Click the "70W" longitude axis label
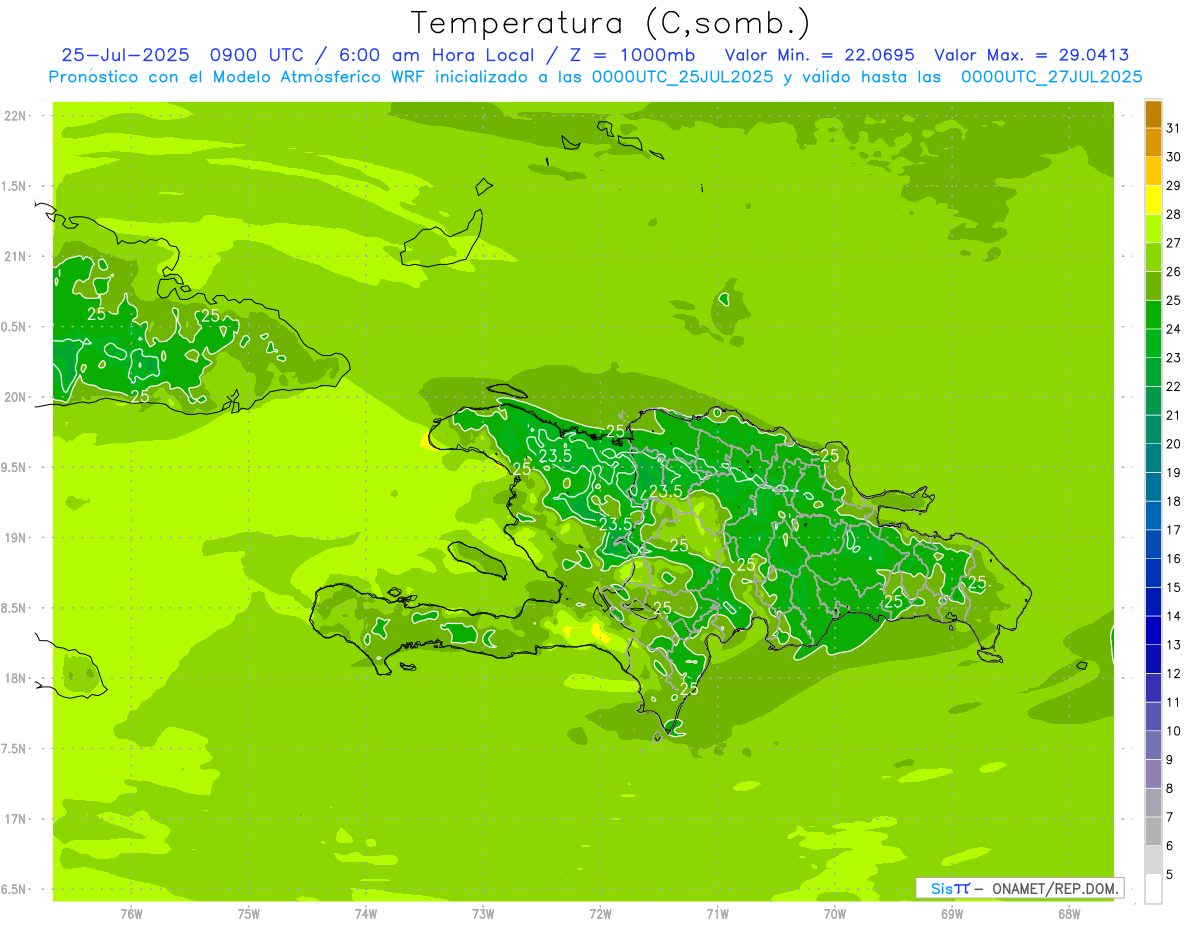This screenshot has height=927, width=1200. (835, 914)
